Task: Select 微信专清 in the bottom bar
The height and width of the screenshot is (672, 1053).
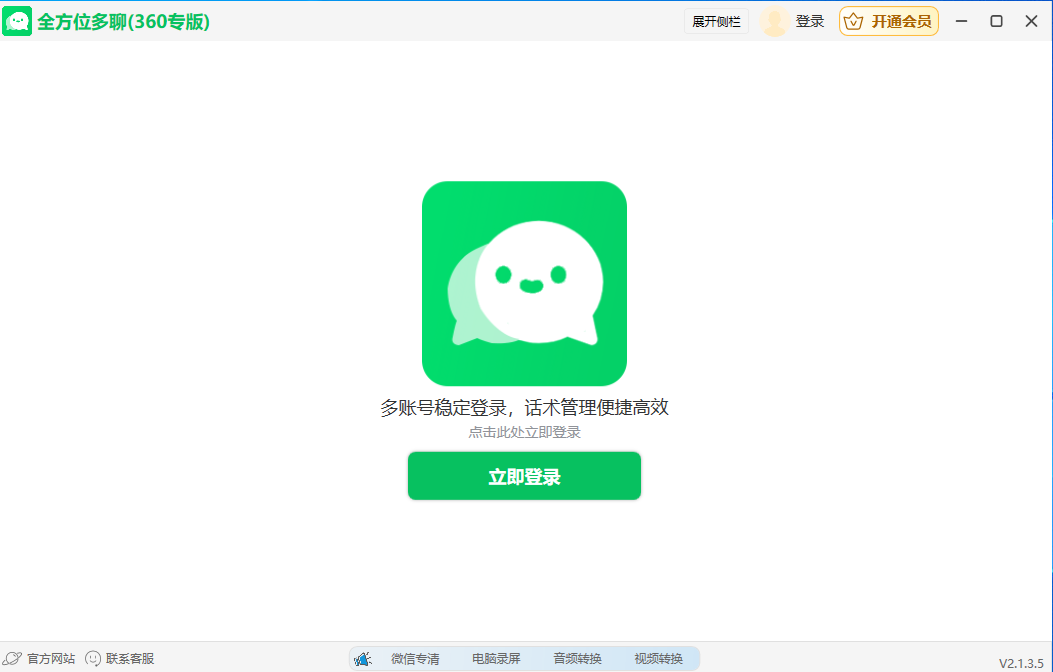Action: 415,658
